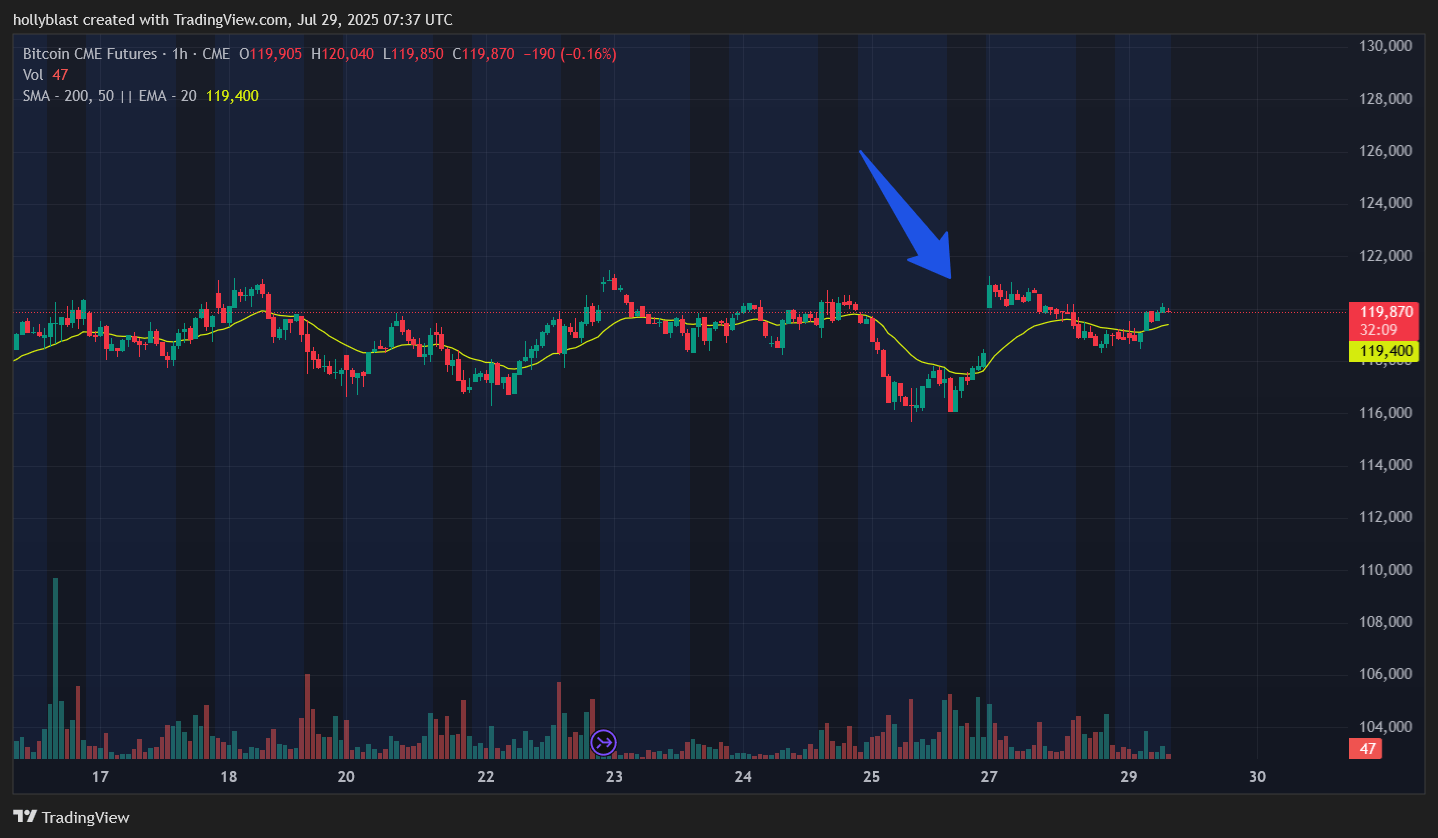Click the 110,000 price scale label

(x=1385, y=570)
